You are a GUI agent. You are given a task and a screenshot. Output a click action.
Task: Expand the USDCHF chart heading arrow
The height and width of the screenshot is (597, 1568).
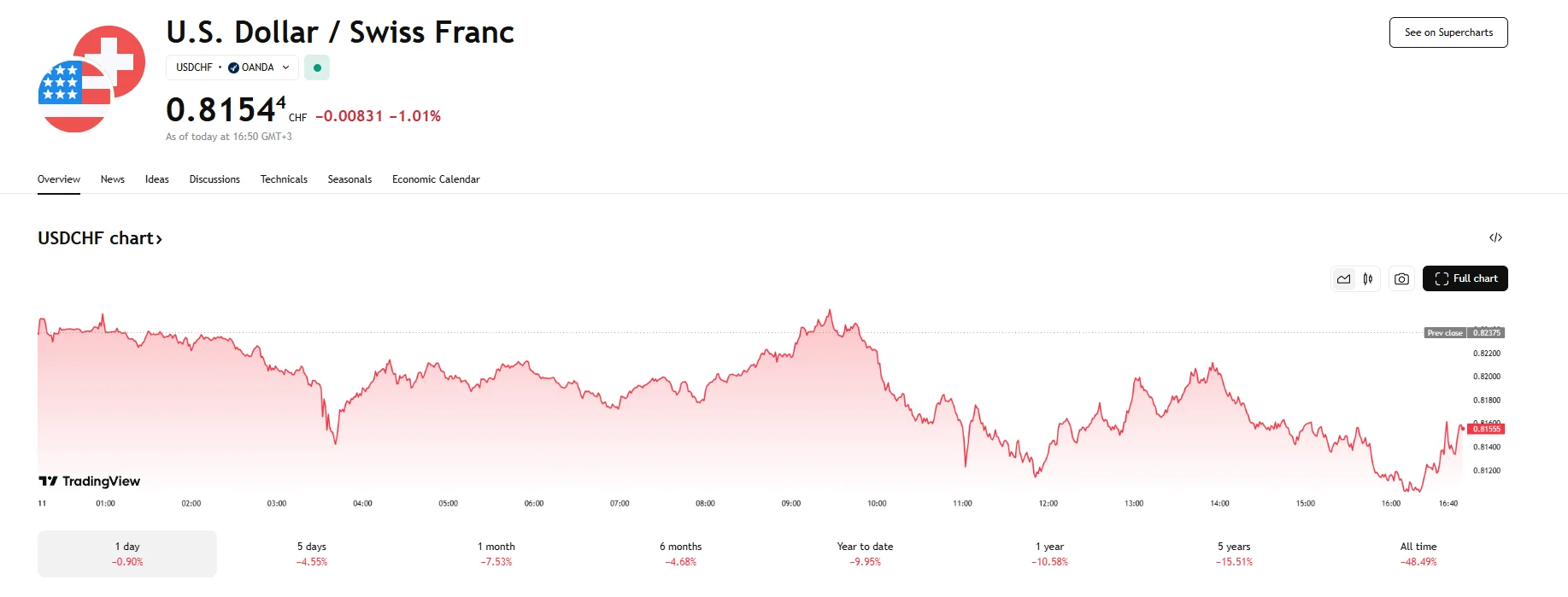coord(159,239)
